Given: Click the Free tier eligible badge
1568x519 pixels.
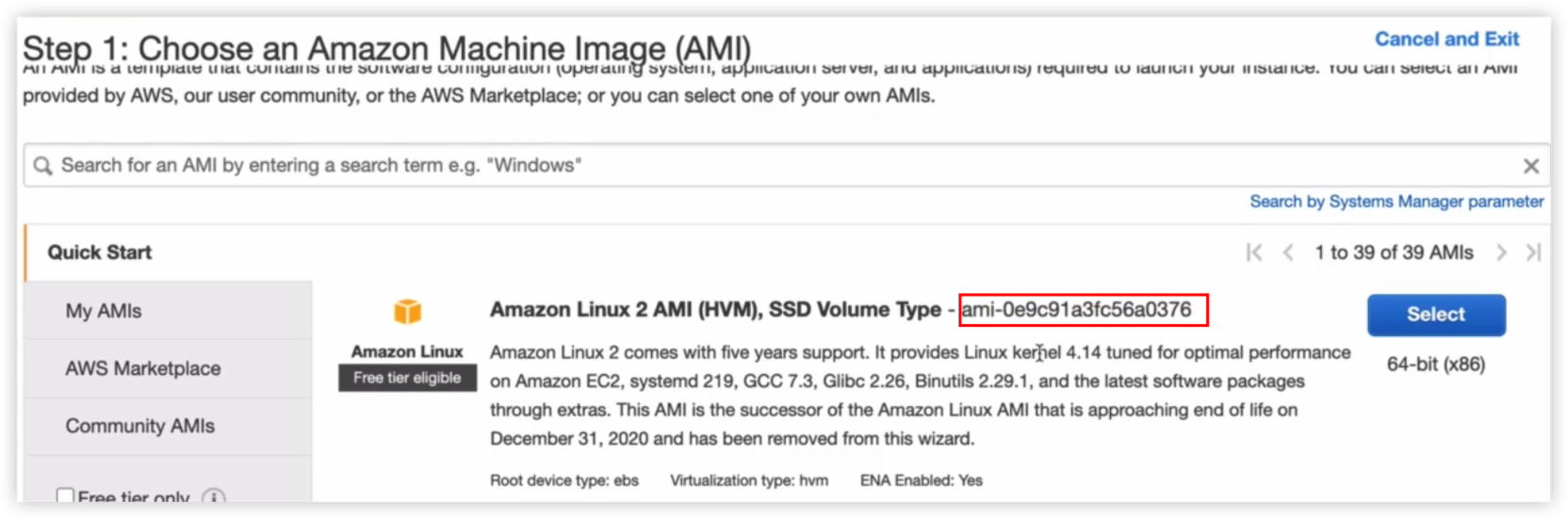Looking at the screenshot, I should (407, 378).
